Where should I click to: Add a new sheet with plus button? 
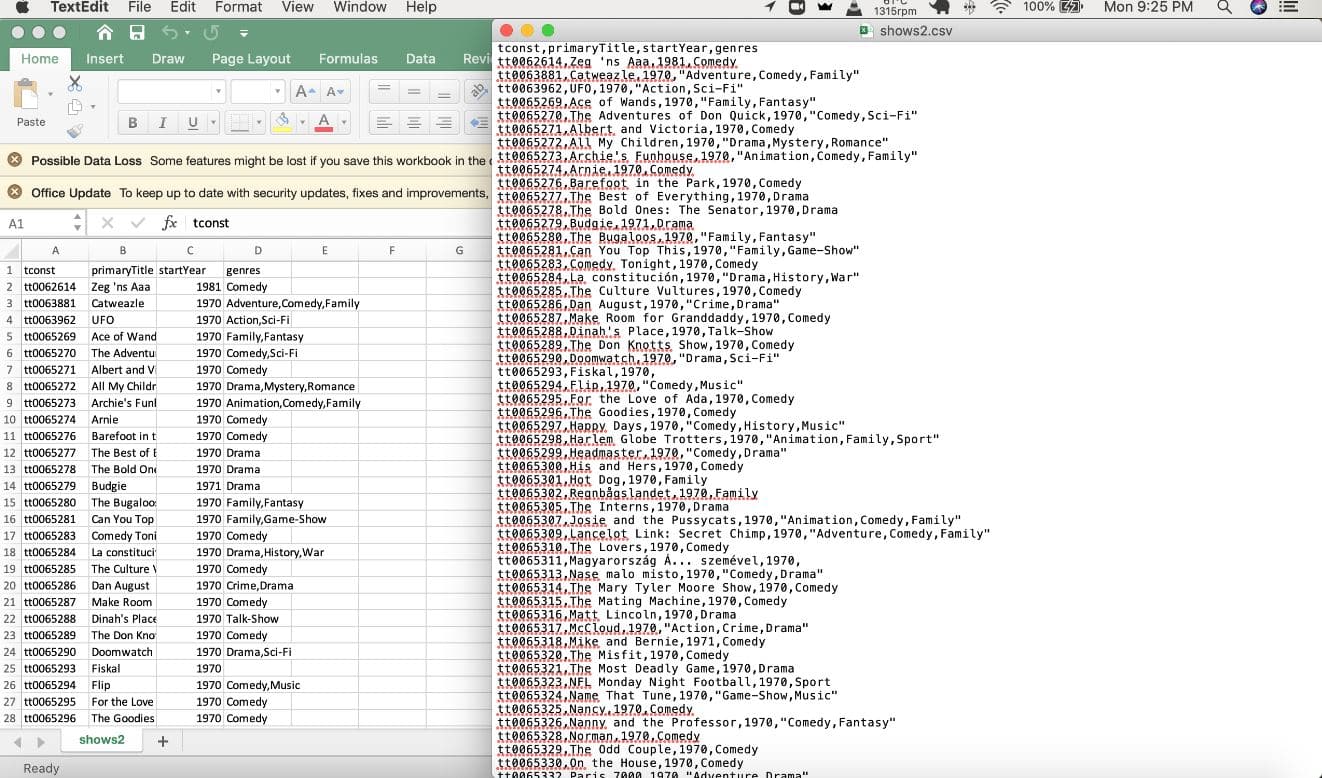[x=163, y=741]
